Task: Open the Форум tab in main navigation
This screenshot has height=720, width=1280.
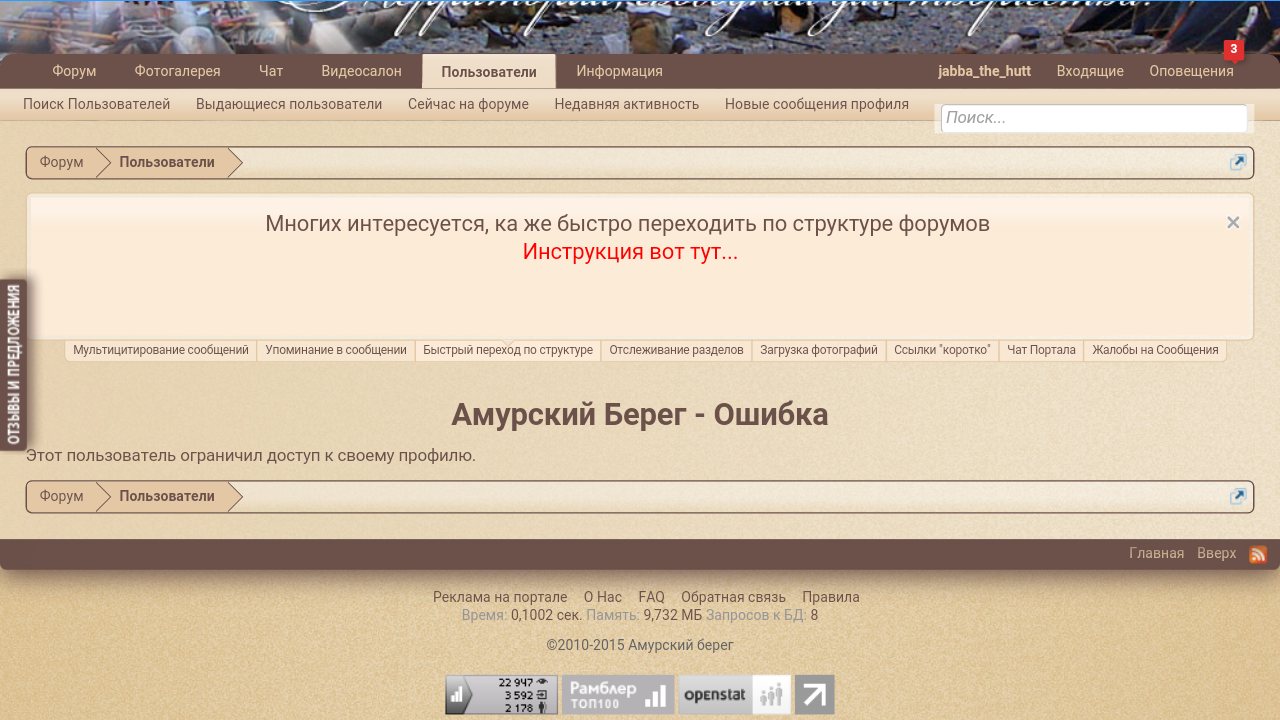Action: pyautogui.click(x=74, y=71)
